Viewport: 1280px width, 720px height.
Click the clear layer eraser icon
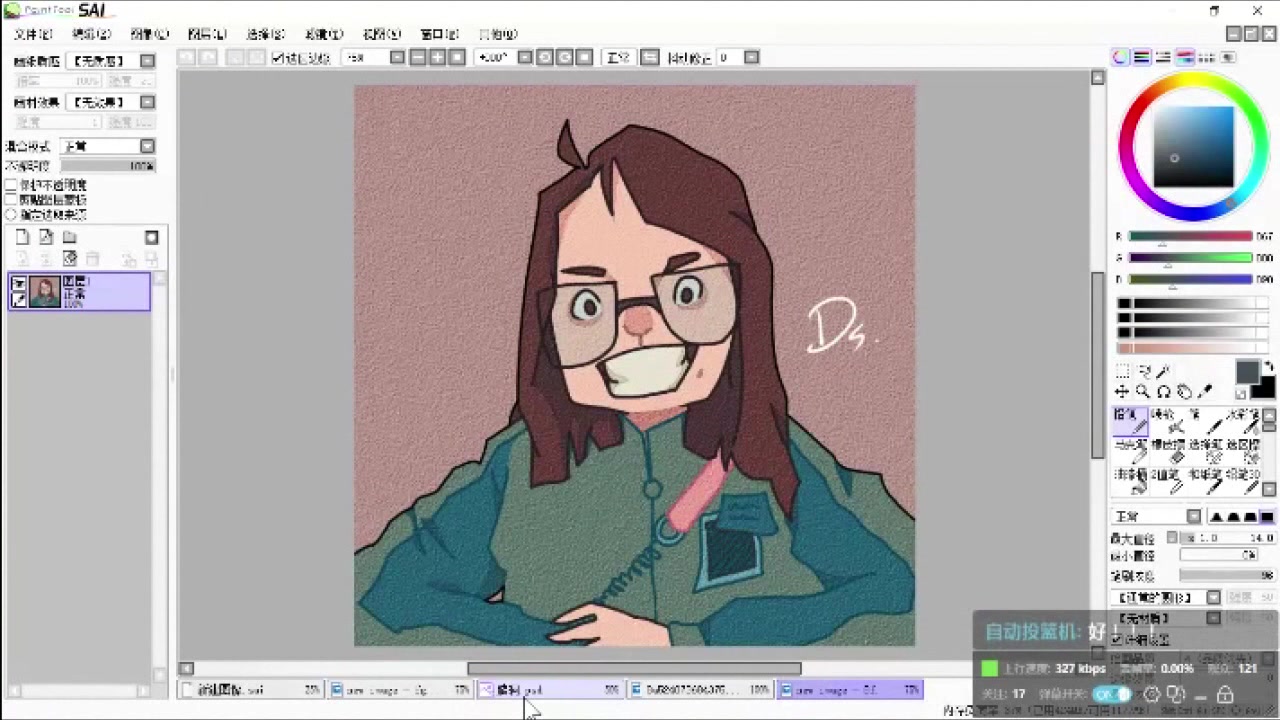point(70,258)
